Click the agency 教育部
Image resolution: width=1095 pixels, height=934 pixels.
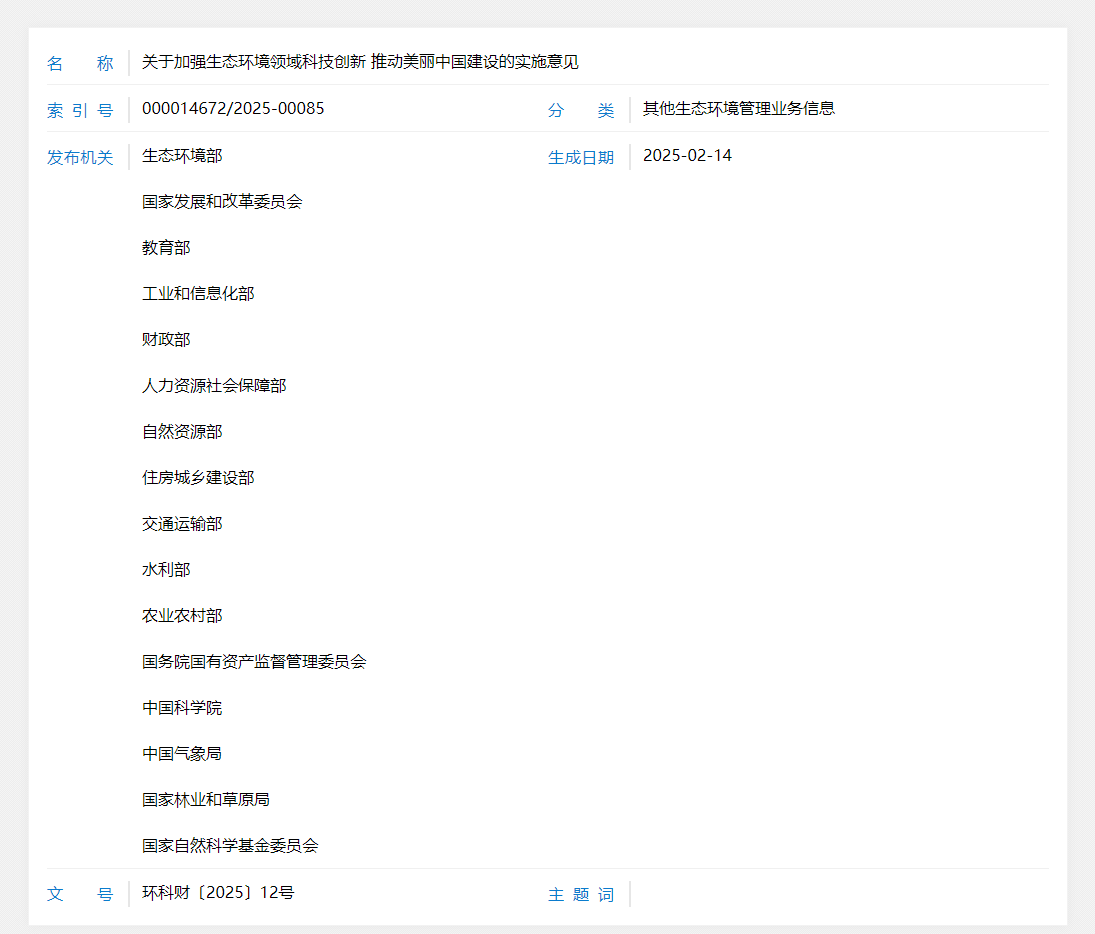166,248
